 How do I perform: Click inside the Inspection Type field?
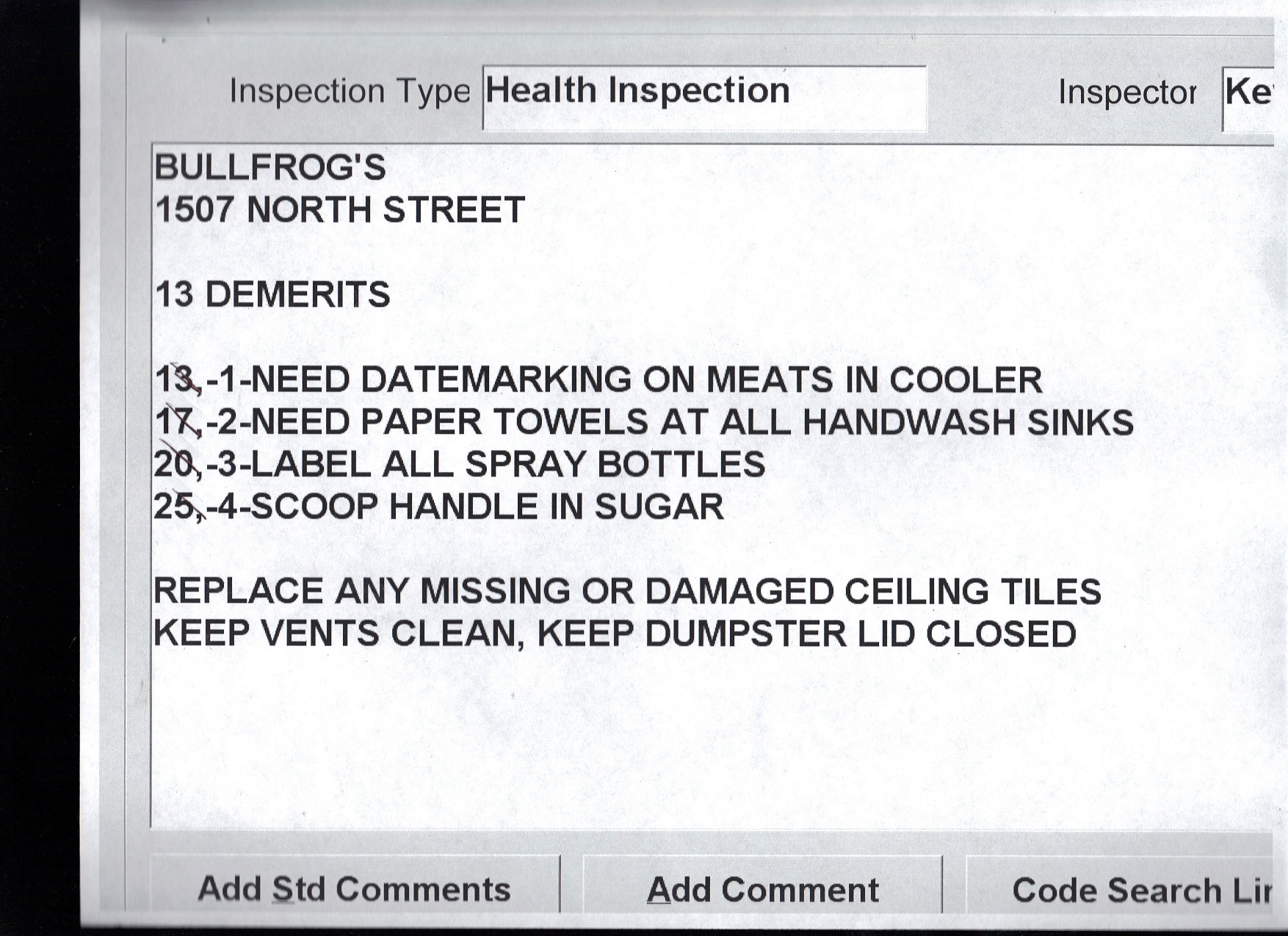[703, 96]
